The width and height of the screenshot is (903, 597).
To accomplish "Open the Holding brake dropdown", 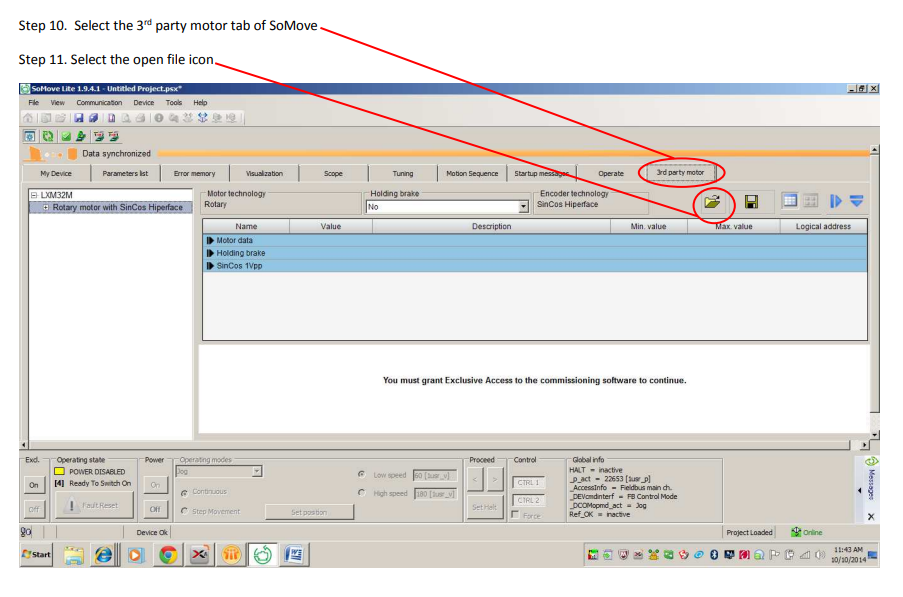I will pos(522,207).
